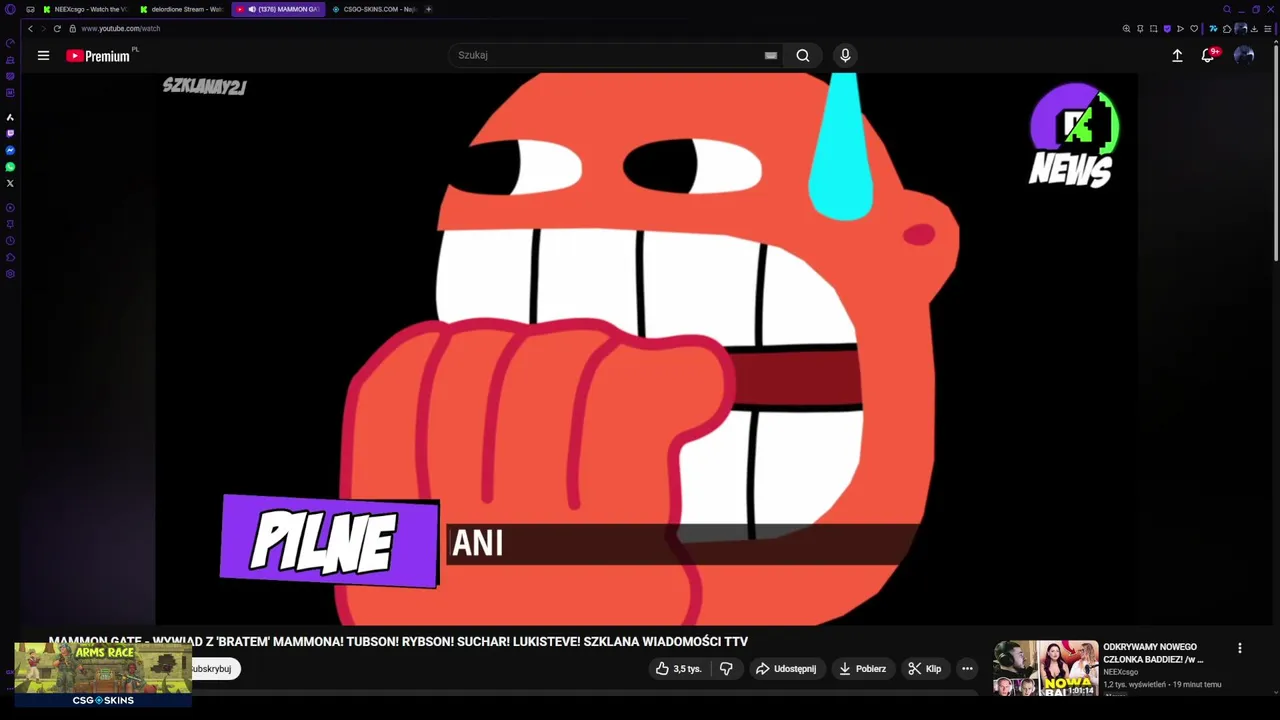This screenshot has width=1280, height=720.
Task: Select the MAMMON GATE YouTube tab
Action: [278, 9]
